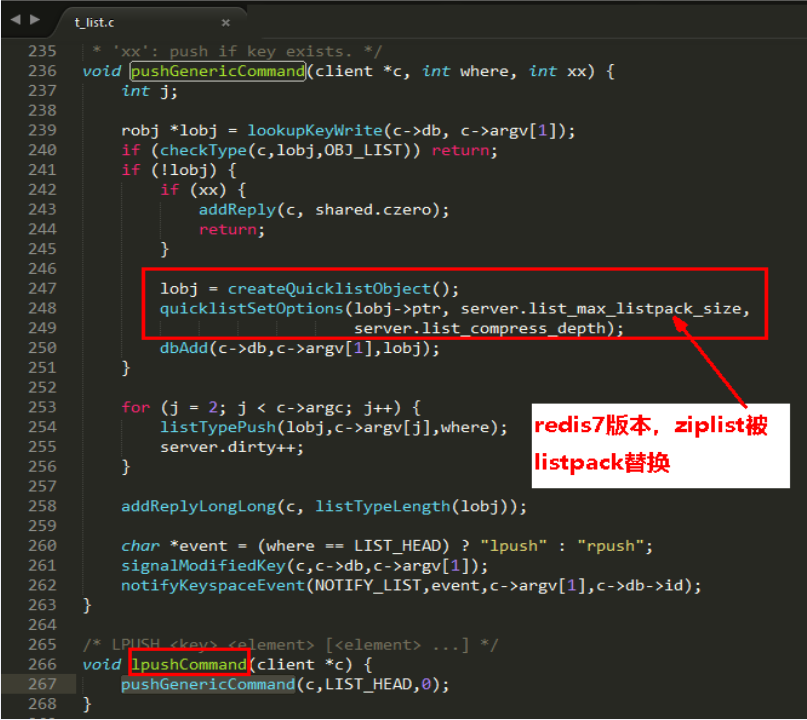Screen dimensions: 807x720
Task: Click lpushCommand function name on line 266
Action: click(x=189, y=665)
